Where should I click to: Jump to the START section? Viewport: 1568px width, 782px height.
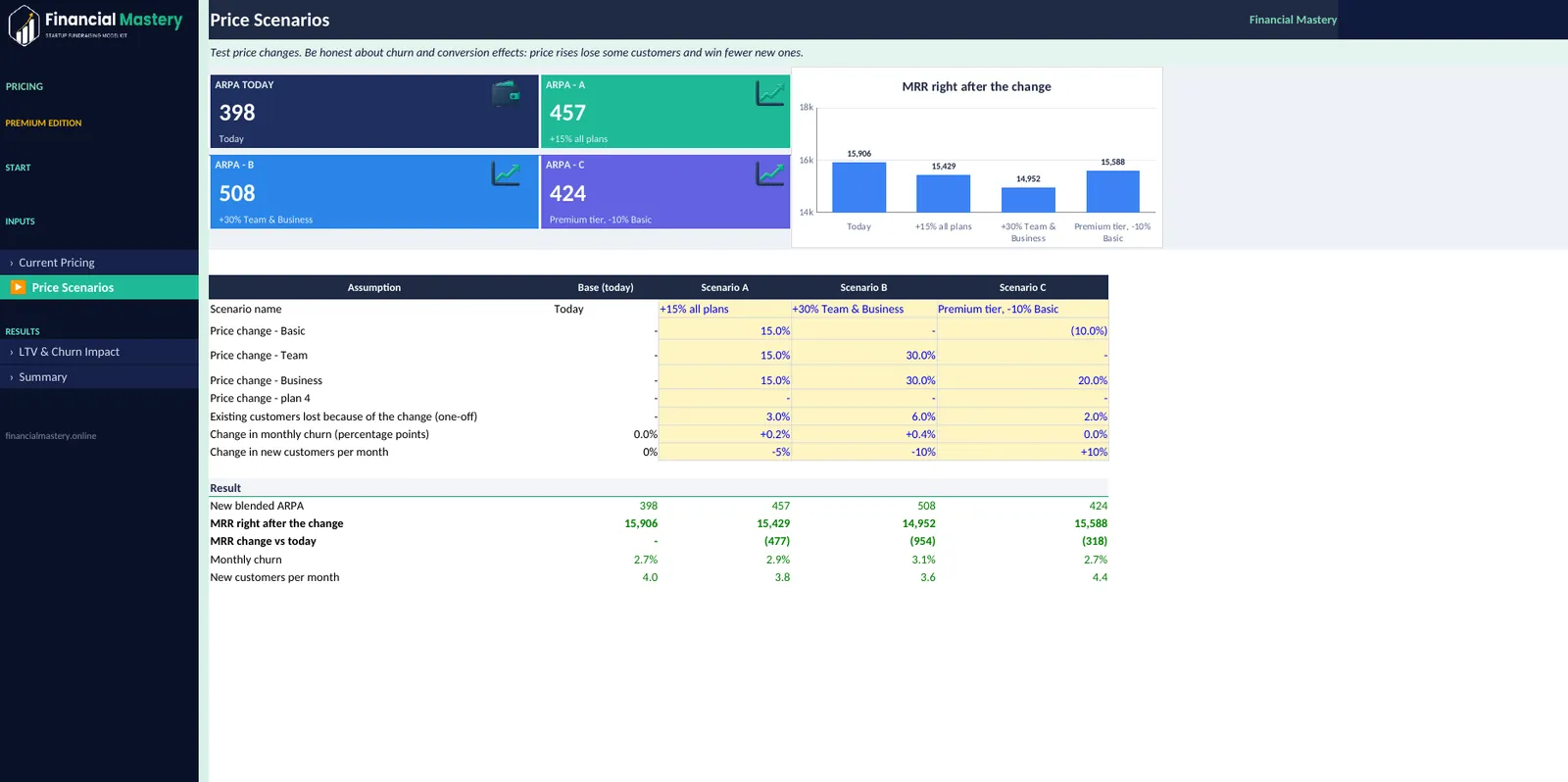(x=18, y=168)
